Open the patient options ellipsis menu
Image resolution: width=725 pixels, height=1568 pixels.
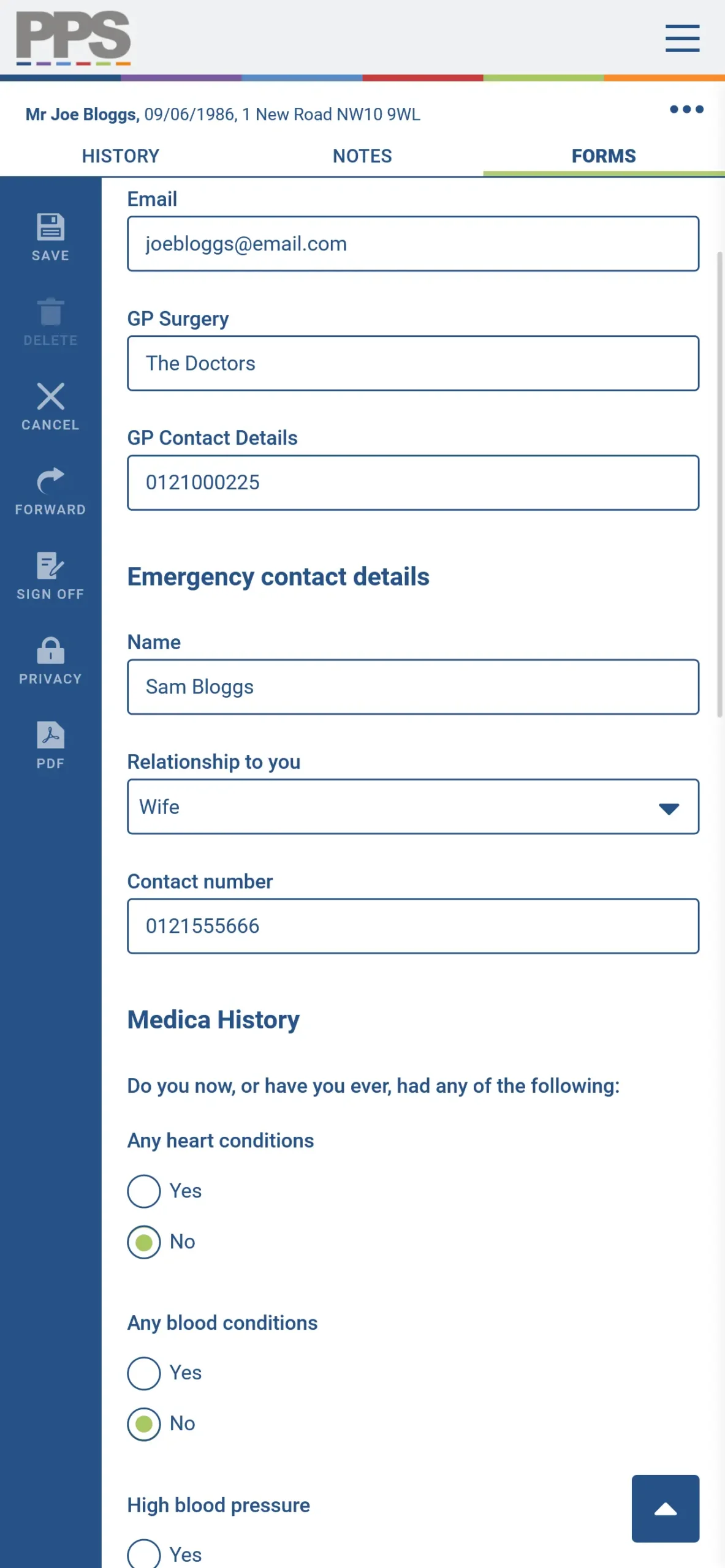coord(686,110)
